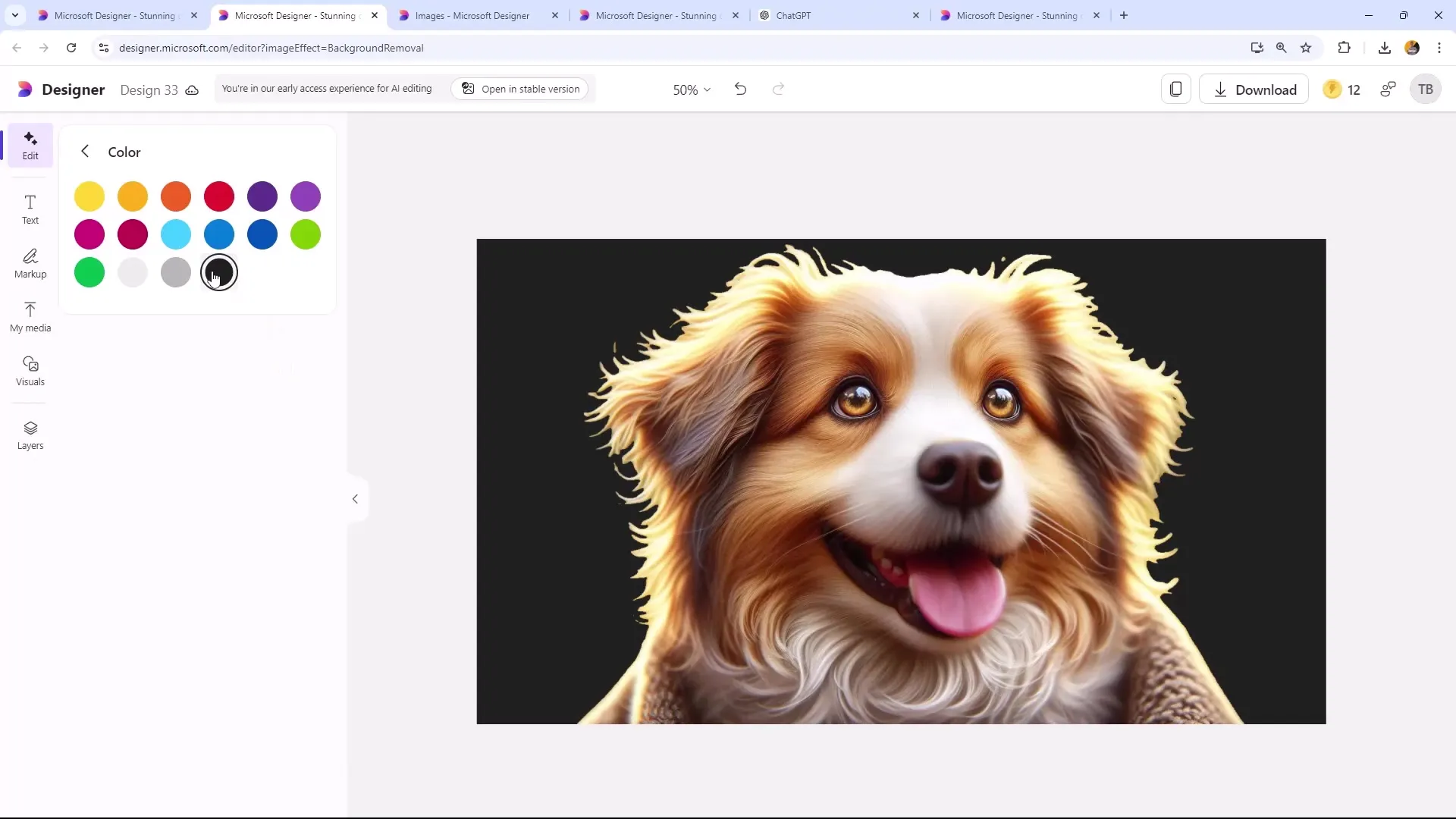
Task: Click back arrow in Color panel
Action: coord(86,152)
